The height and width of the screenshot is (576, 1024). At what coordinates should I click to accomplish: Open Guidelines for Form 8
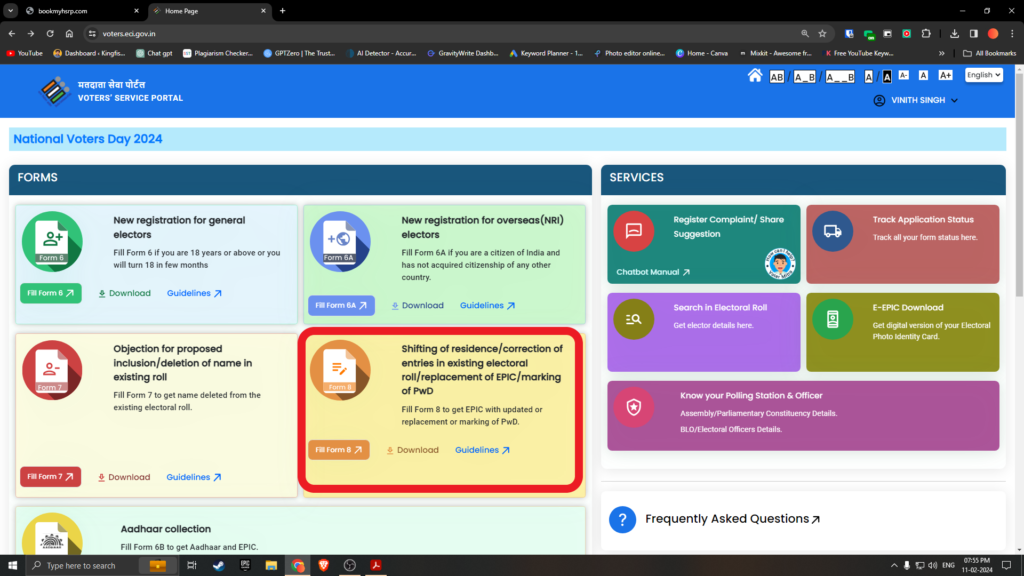click(x=483, y=450)
